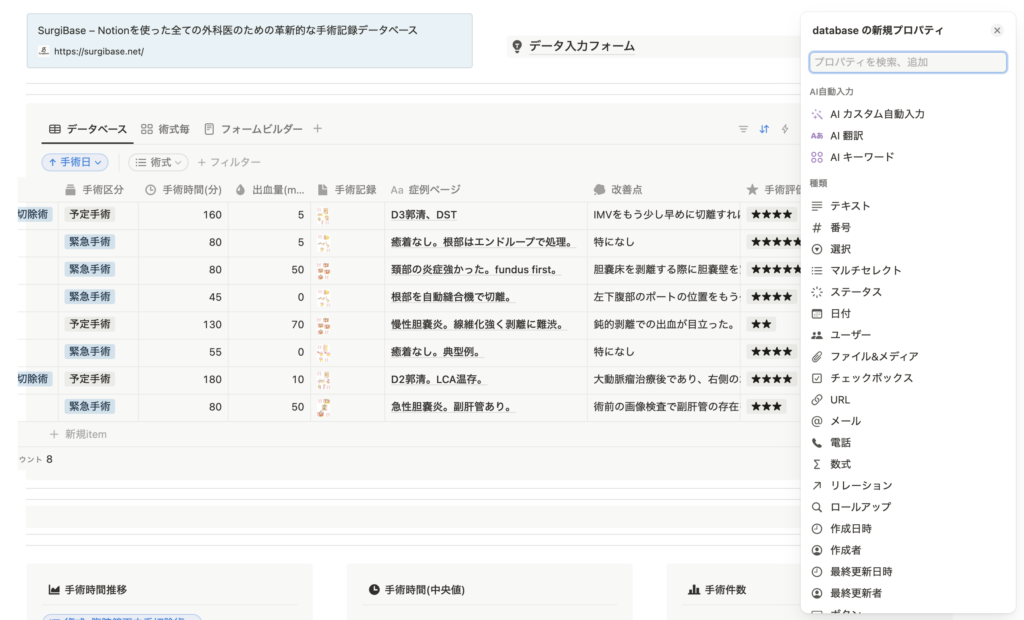Open the 症例ページ column header
This screenshot has width=1024, height=620.
click(485, 189)
